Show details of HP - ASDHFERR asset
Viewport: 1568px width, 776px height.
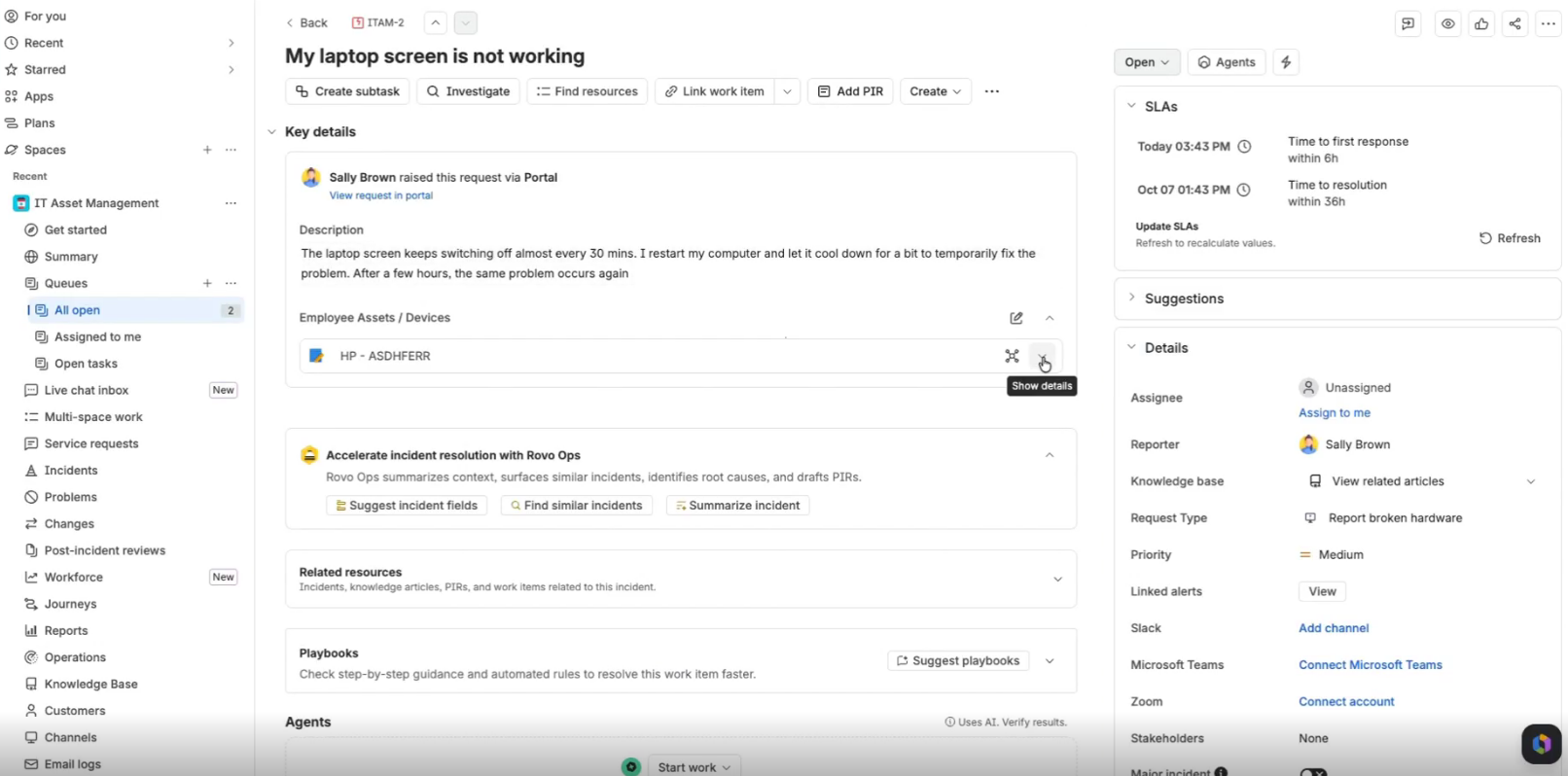(1043, 357)
